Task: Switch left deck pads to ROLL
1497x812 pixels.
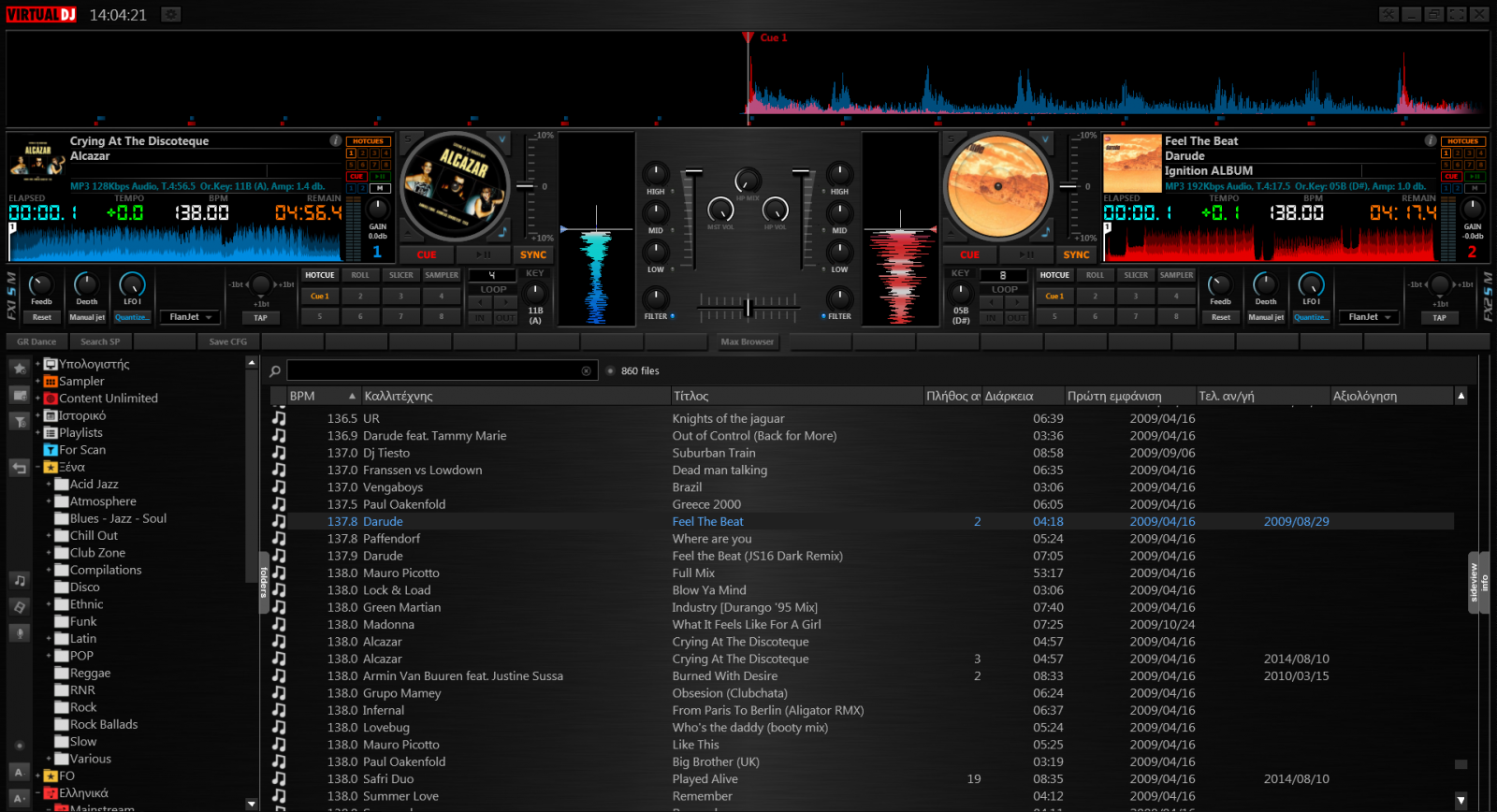Action: tap(360, 275)
